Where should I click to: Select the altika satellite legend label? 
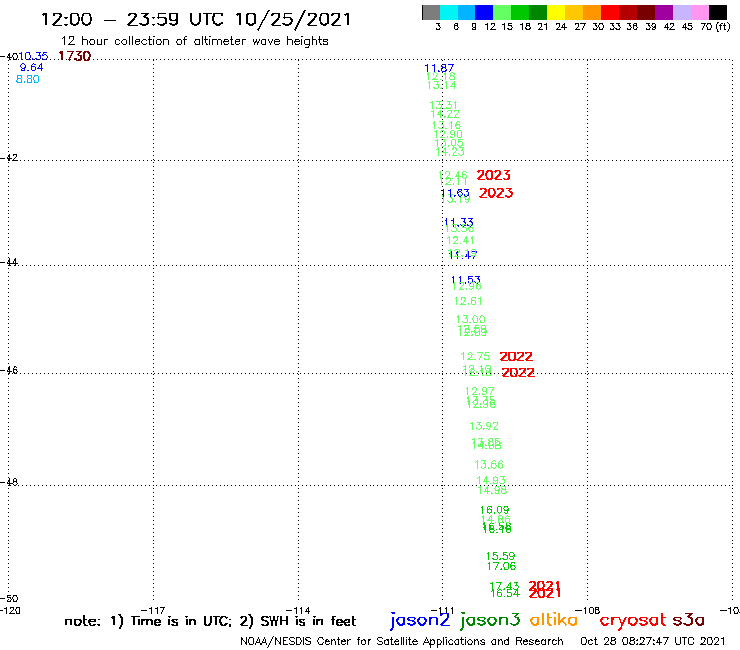pyautogui.click(x=554, y=620)
